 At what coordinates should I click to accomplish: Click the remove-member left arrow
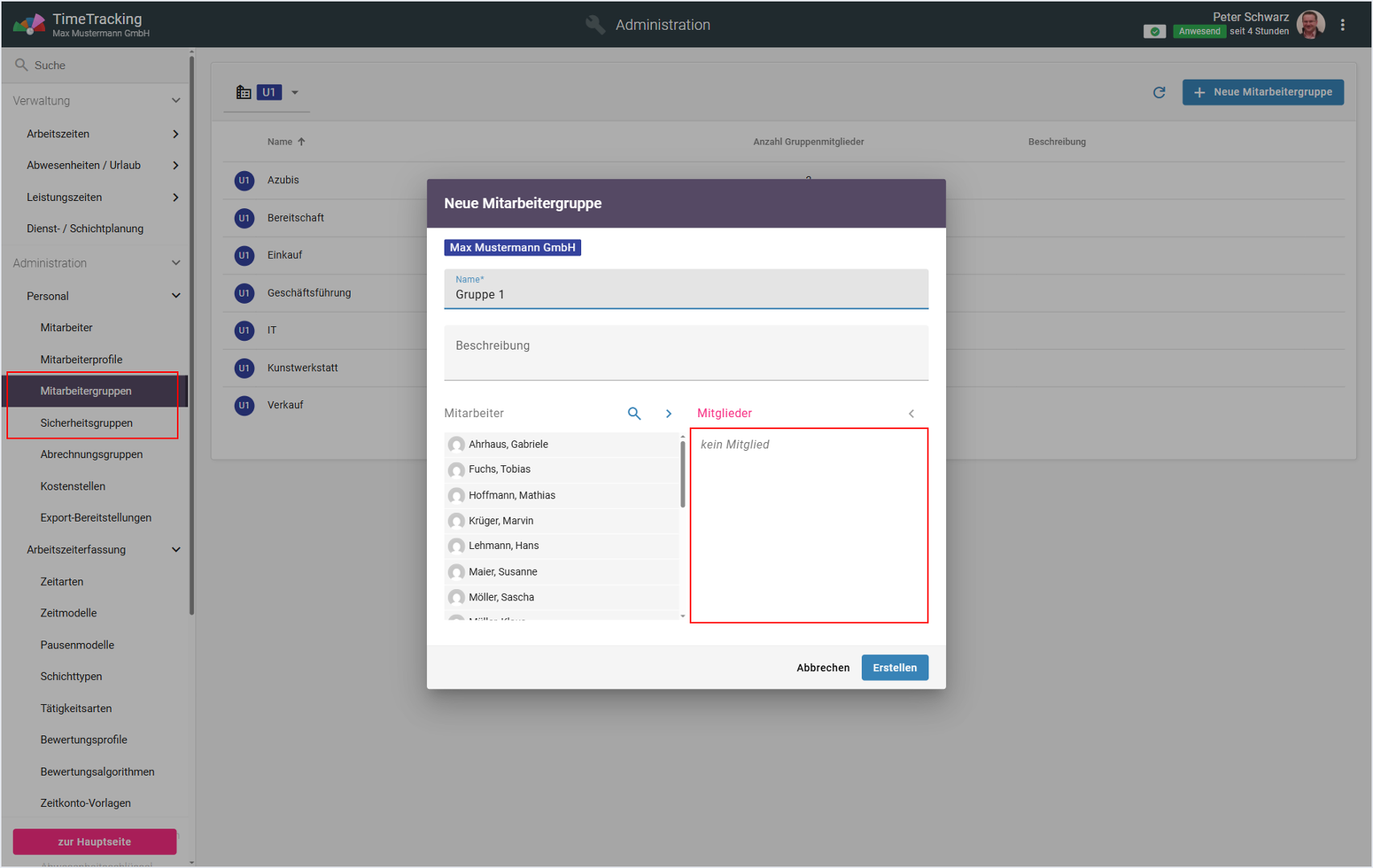click(x=911, y=413)
